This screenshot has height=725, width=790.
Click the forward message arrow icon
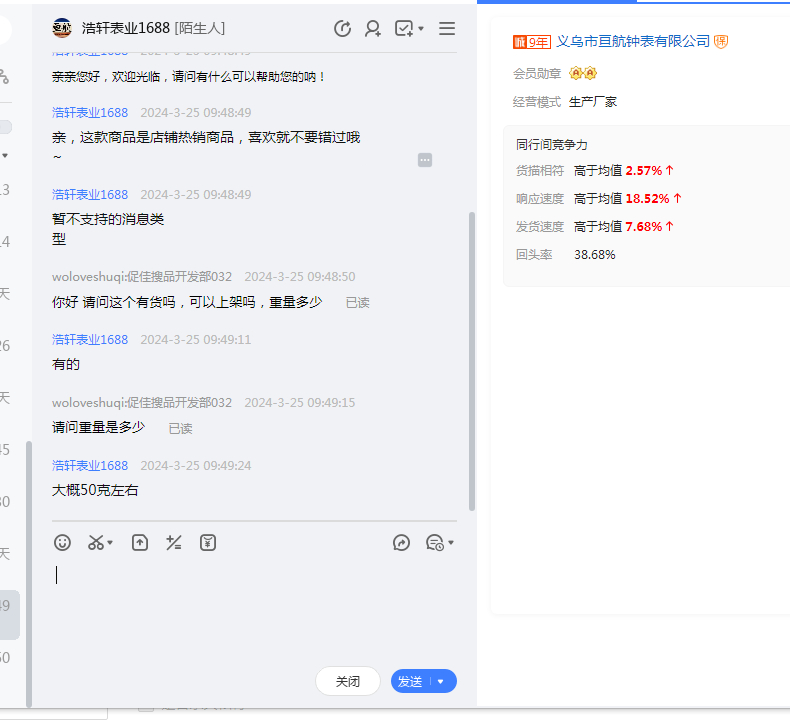(401, 543)
